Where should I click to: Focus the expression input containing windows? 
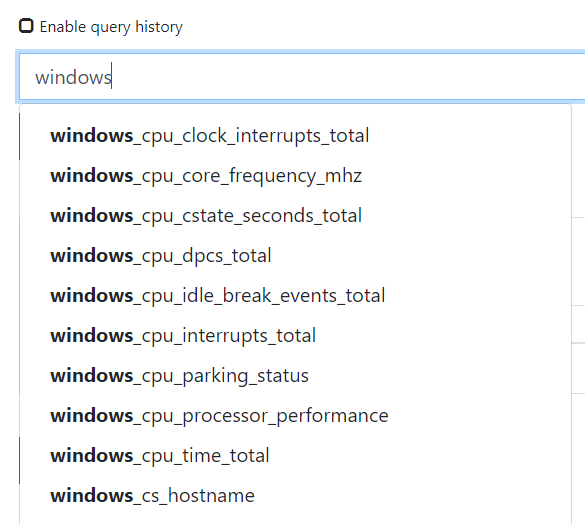[x=302, y=77]
